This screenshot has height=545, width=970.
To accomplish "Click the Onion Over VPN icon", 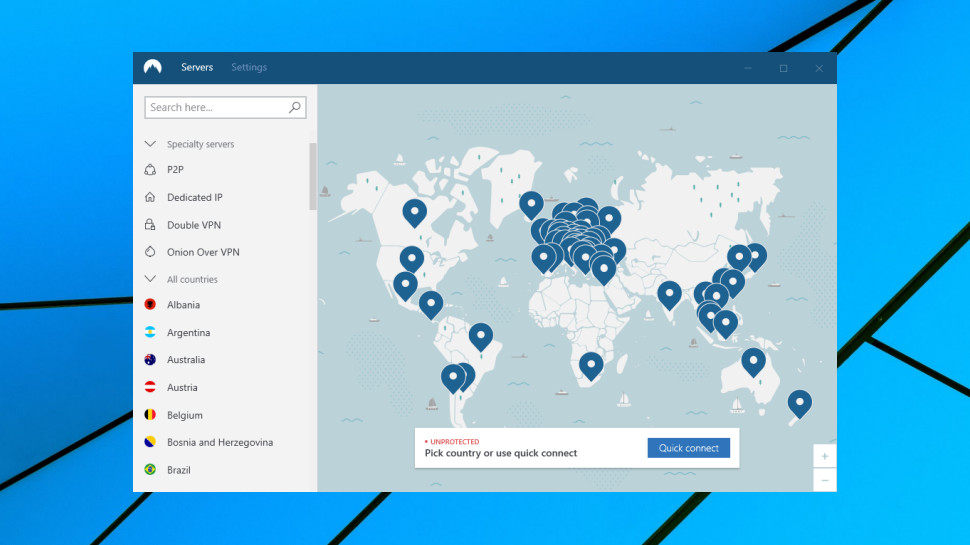I will [x=150, y=252].
